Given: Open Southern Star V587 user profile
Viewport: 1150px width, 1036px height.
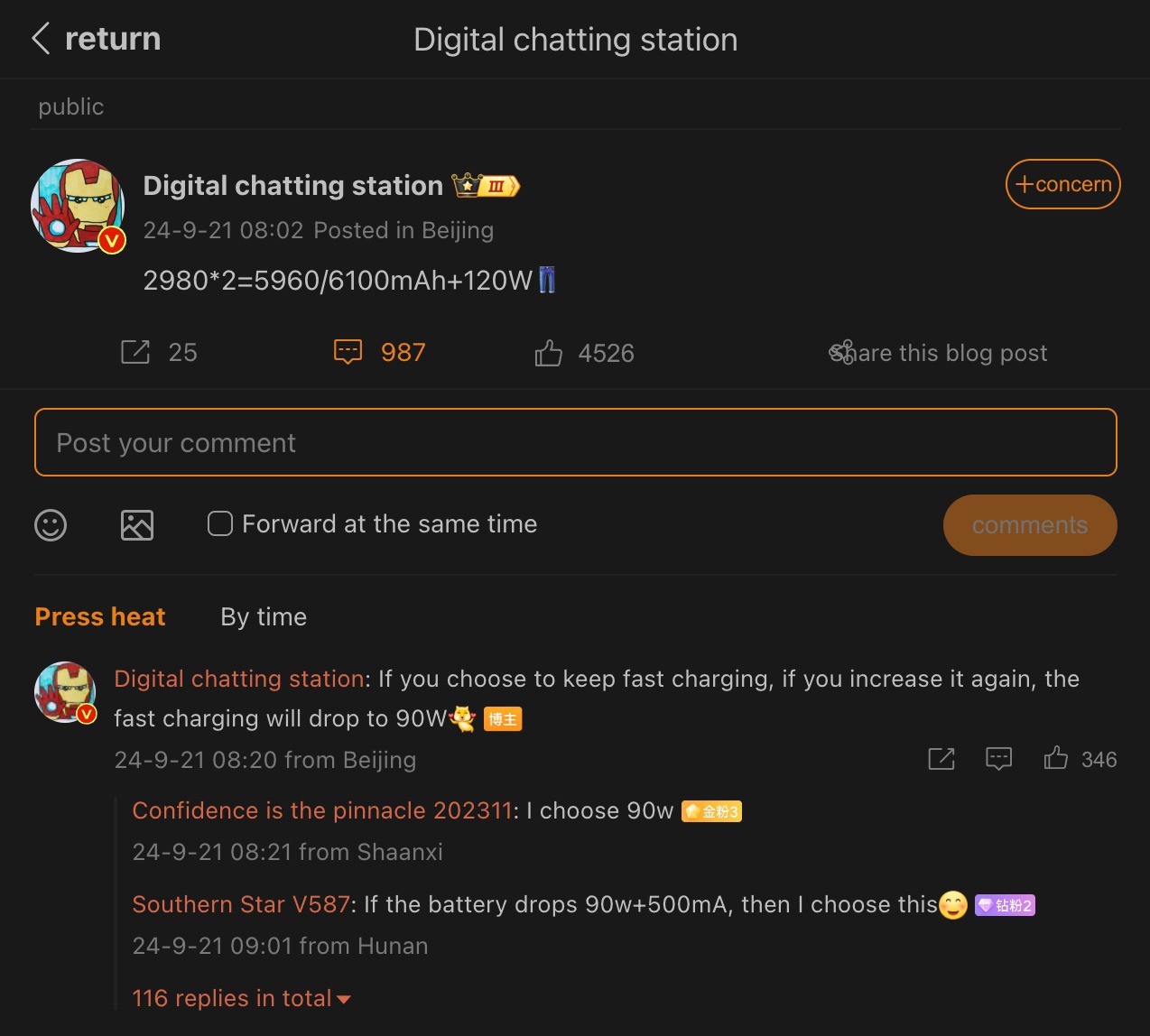Looking at the screenshot, I should pyautogui.click(x=241, y=904).
